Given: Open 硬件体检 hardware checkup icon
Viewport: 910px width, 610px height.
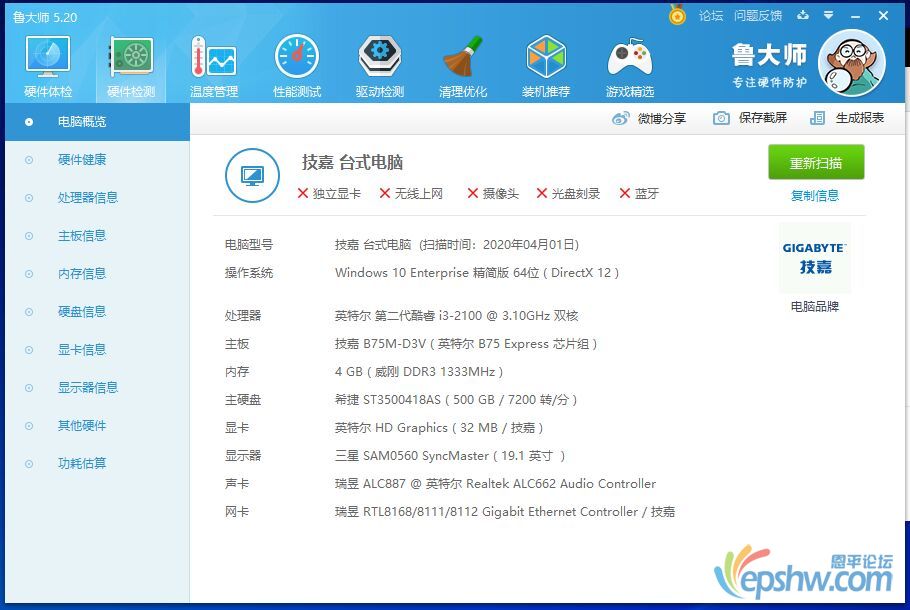Looking at the screenshot, I should pos(48,56).
